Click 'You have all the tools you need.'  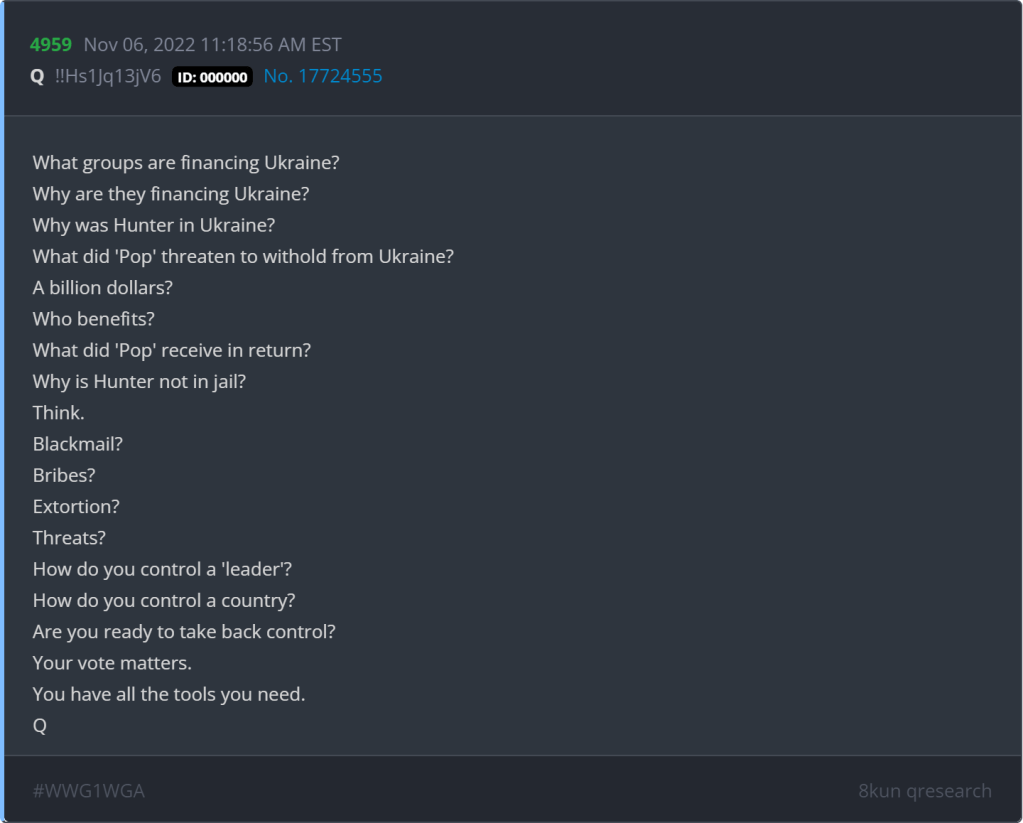click(168, 694)
